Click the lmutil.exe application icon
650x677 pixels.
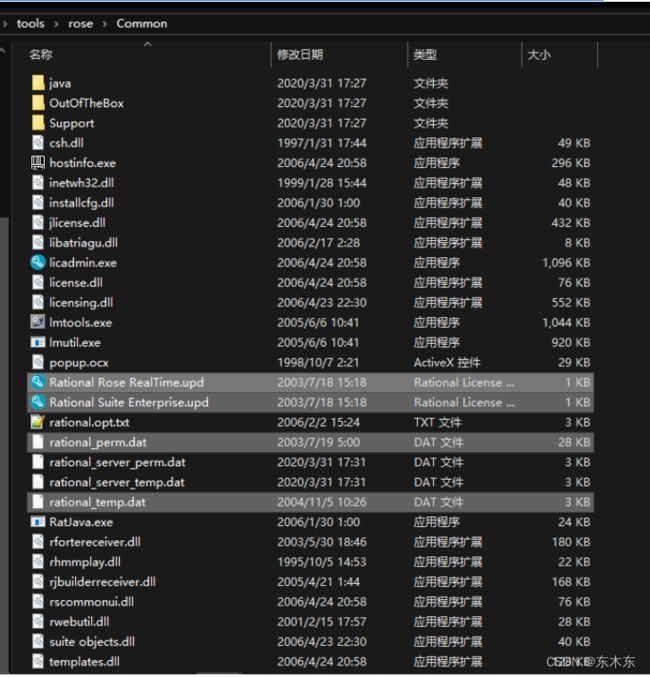(38, 342)
